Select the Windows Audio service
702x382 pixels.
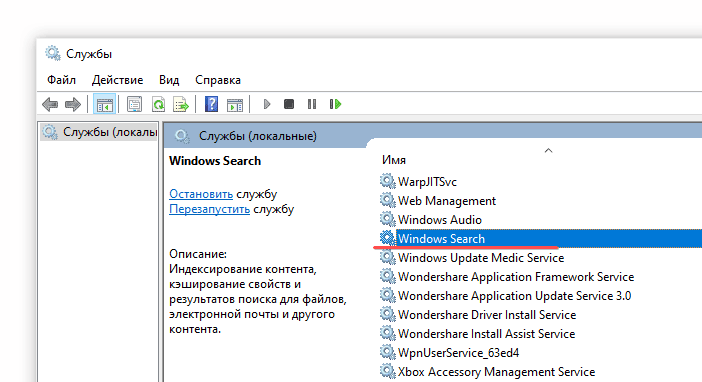coord(440,220)
